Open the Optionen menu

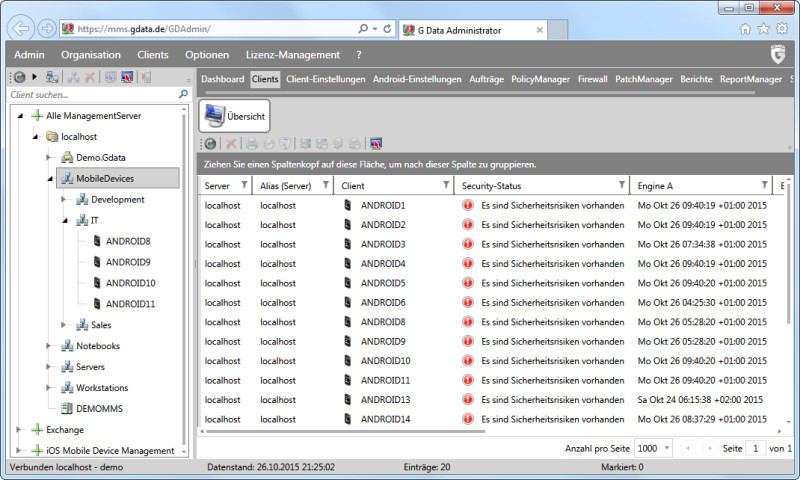click(x=207, y=55)
